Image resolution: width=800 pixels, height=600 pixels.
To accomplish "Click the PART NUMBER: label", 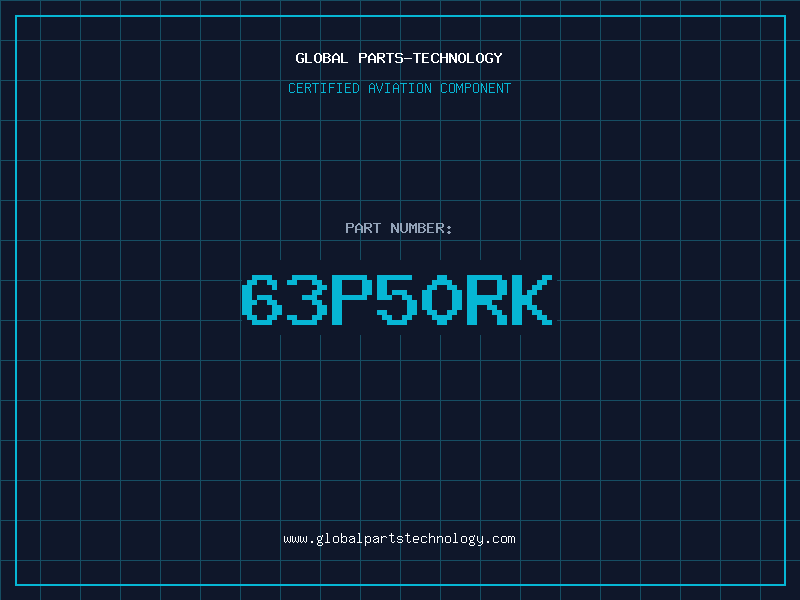I will (399, 228).
